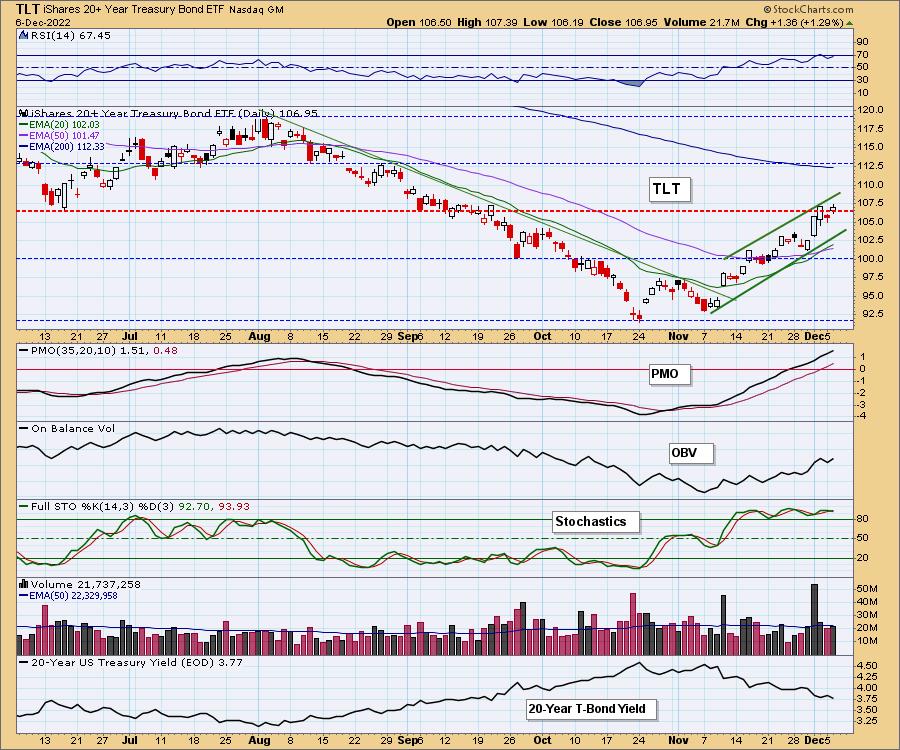900x750 pixels.
Task: Click the EMA(20) 102.03 legend entry
Action: (x=59, y=125)
